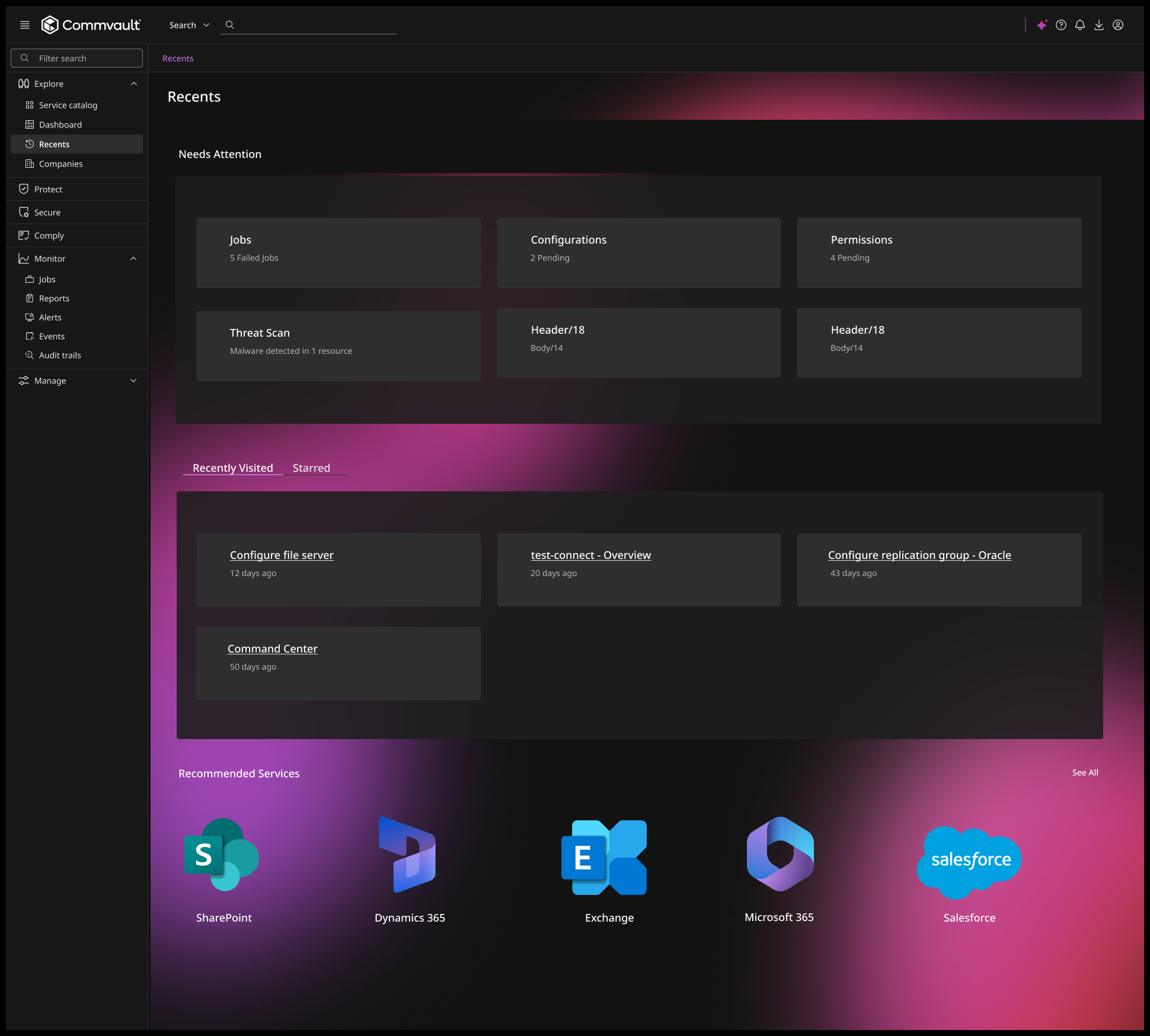Collapse the Explore section chevron
Viewport: 1150px width, 1036px height.
(134, 84)
